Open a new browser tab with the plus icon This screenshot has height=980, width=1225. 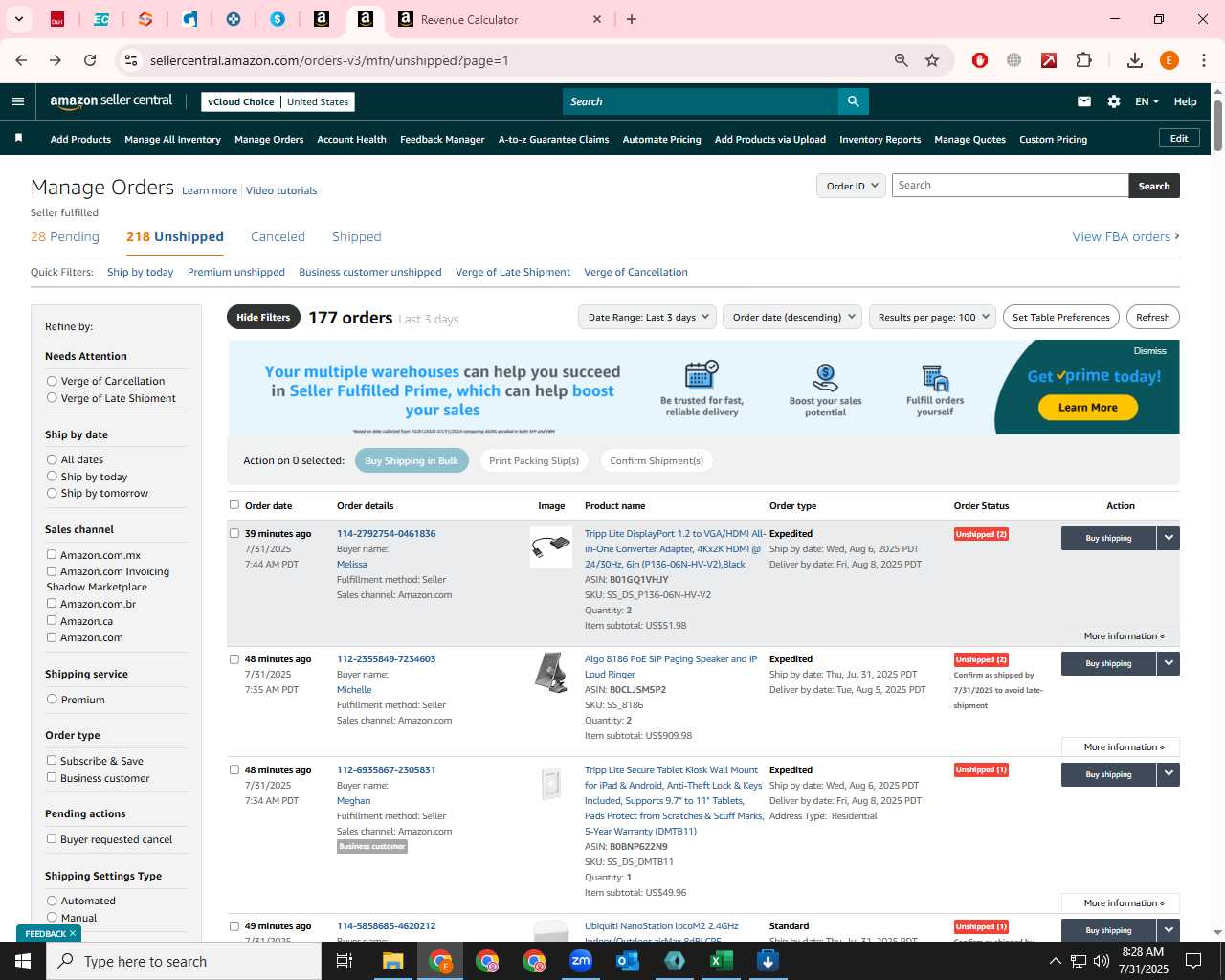coord(632,19)
